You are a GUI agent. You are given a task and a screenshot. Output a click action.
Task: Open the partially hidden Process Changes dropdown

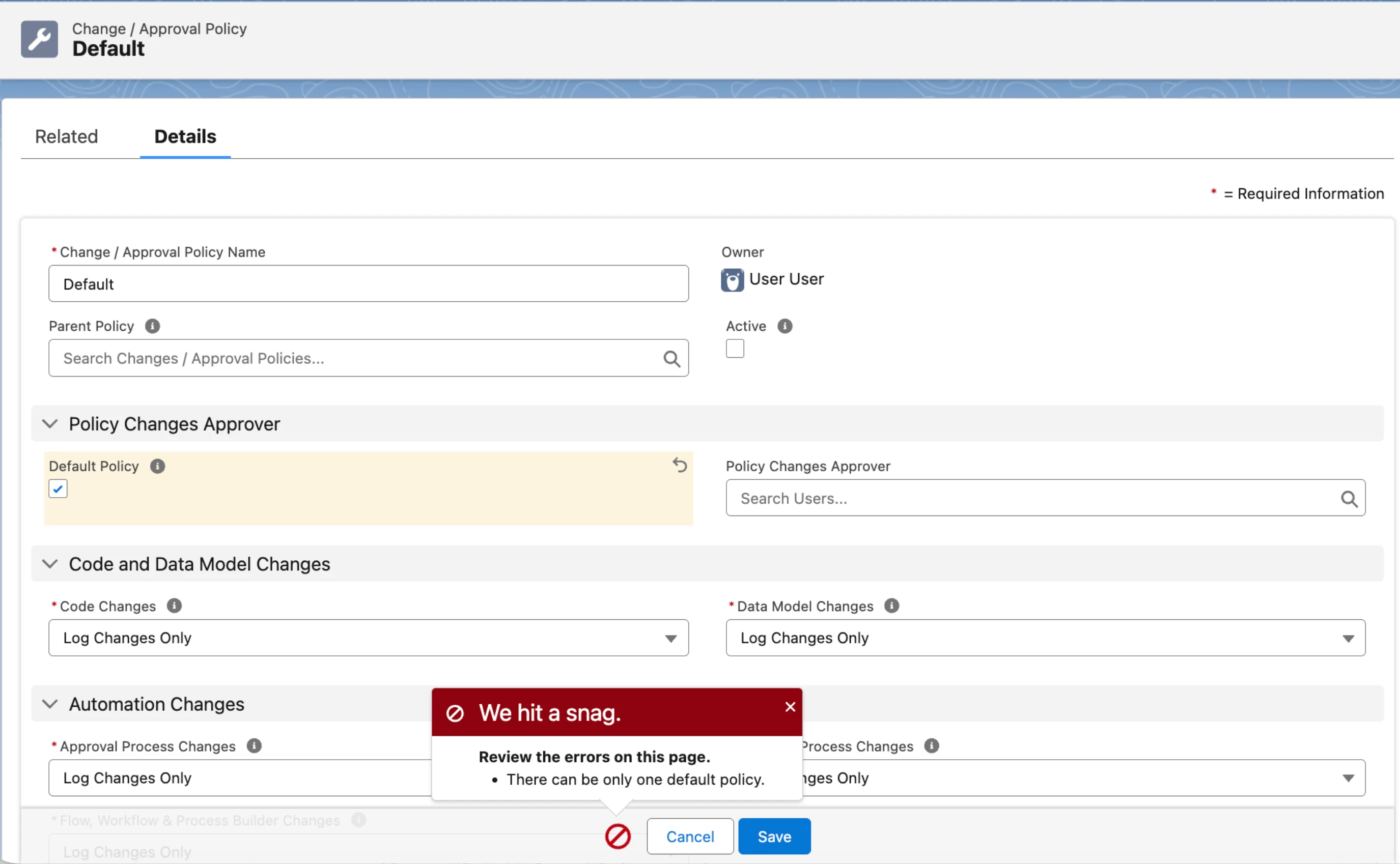click(x=1084, y=779)
